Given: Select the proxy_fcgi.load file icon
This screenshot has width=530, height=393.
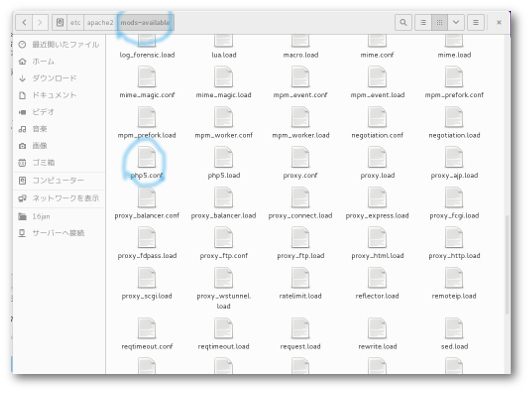Looking at the screenshot, I should tap(454, 198).
